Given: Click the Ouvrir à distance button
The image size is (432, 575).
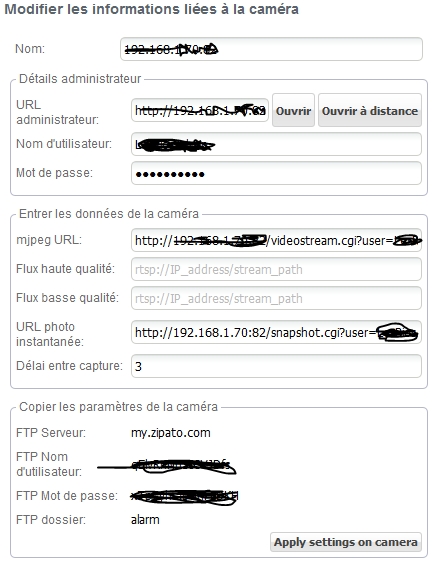Looking at the screenshot, I should tap(370, 110).
